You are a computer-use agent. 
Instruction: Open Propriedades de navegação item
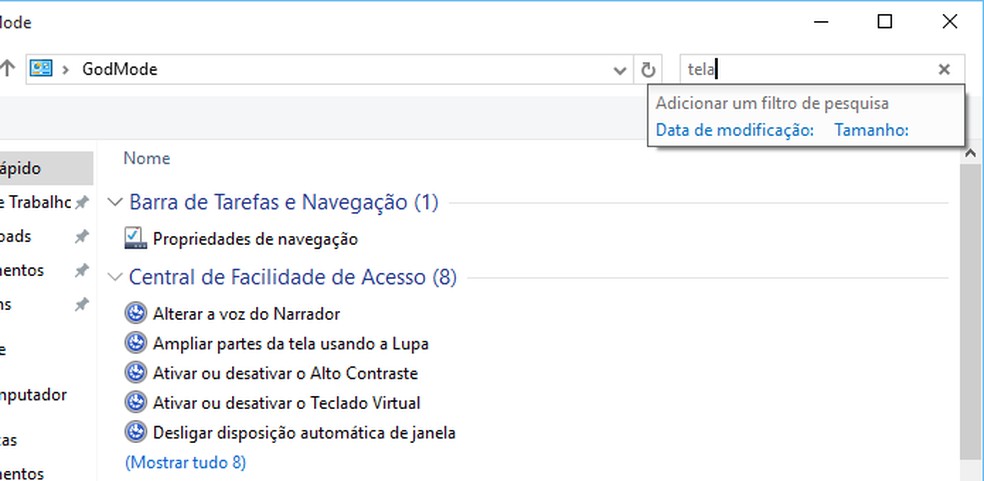(255, 239)
